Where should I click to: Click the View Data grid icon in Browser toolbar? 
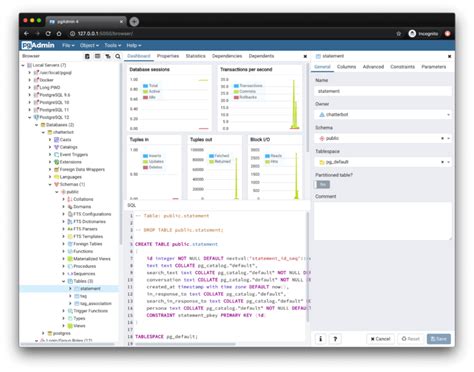pyautogui.click(x=98, y=56)
